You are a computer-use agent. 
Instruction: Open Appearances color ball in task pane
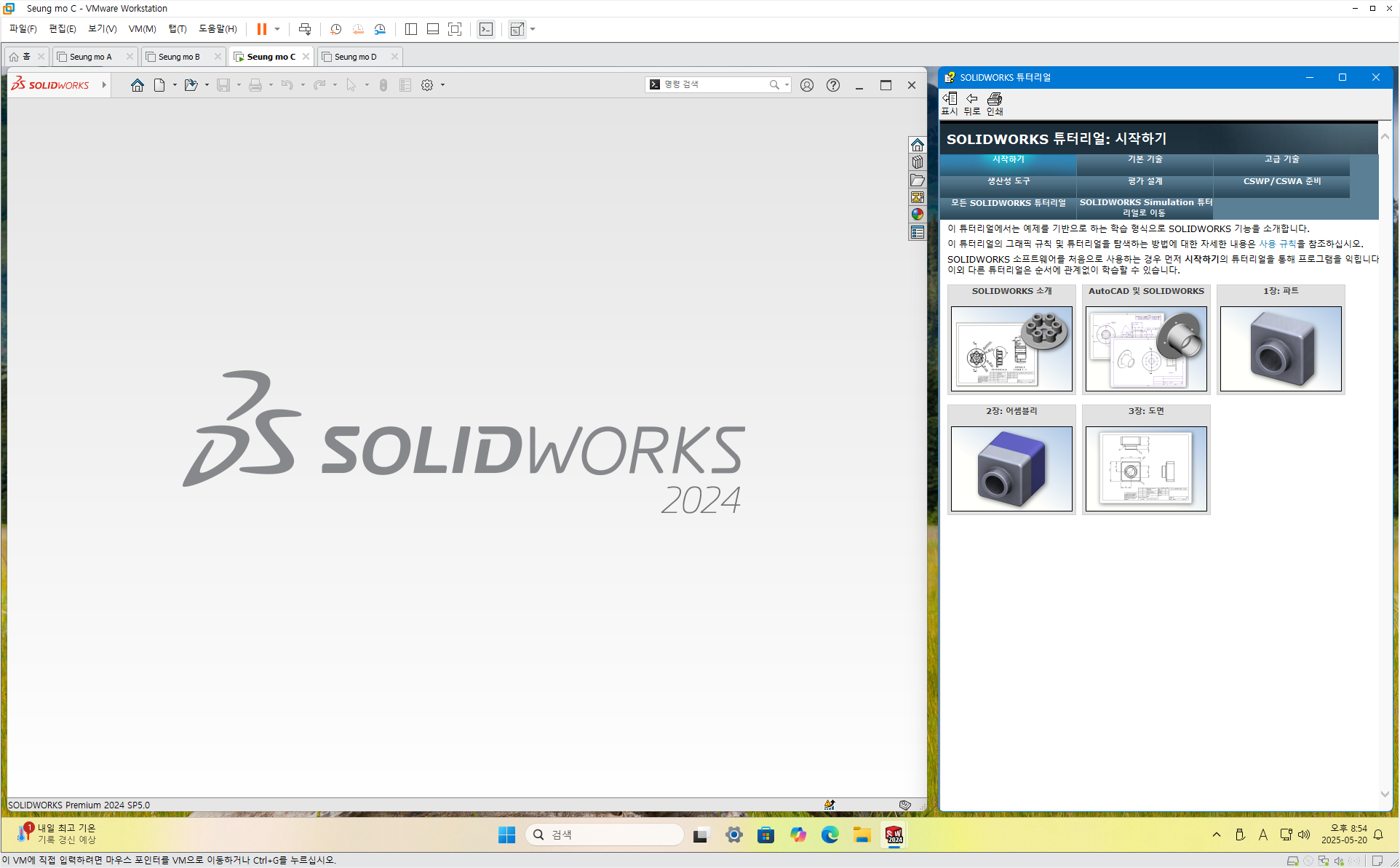(918, 215)
